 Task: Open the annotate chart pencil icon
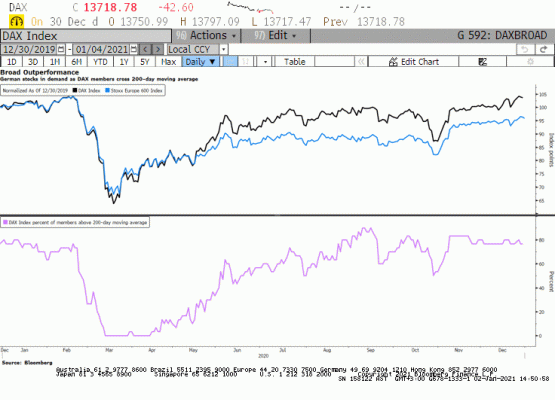pos(482,62)
